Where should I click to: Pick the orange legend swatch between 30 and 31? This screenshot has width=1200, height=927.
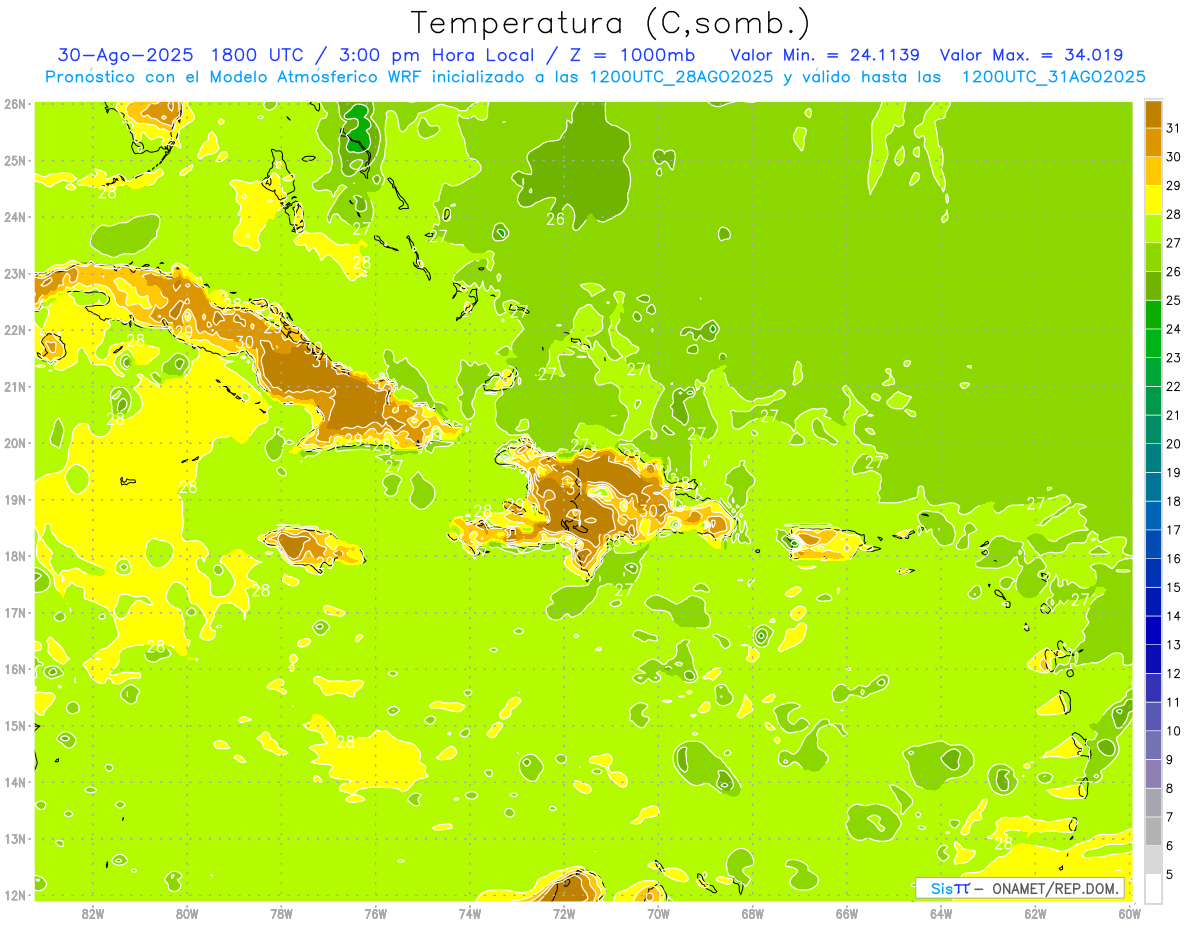pyautogui.click(x=1153, y=142)
